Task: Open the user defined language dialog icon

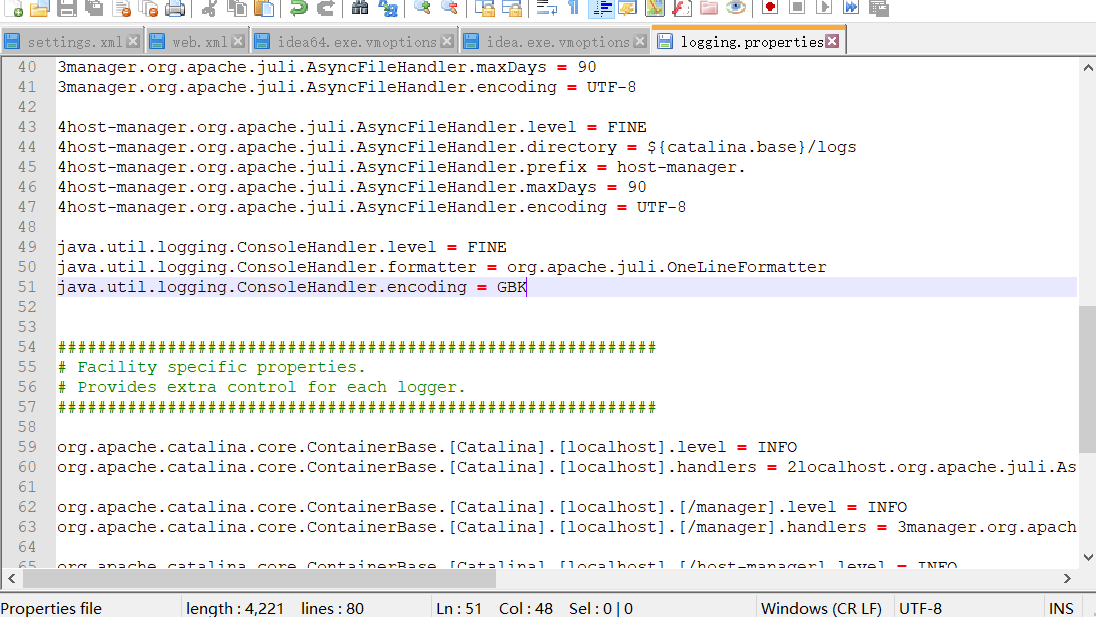Action: (628, 8)
